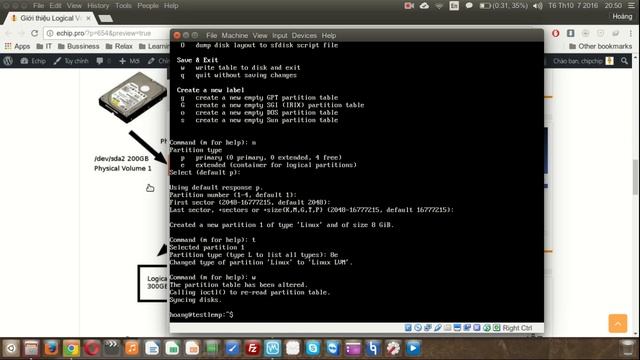The height and width of the screenshot is (360, 640).
Task: Open VirtualBox View menu
Action: tap(260, 36)
